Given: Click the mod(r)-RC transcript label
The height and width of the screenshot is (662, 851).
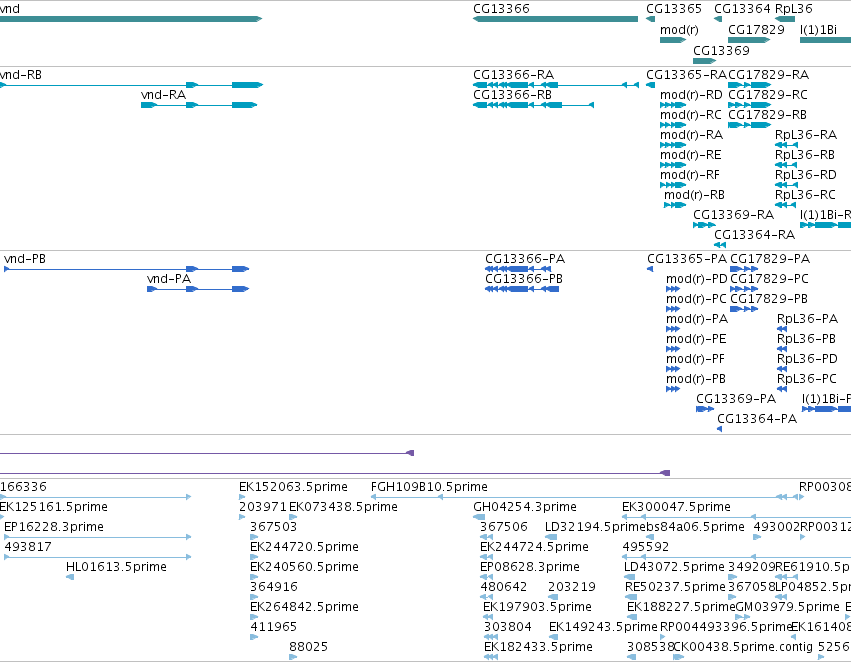Looking at the screenshot, I should pyautogui.click(x=690, y=115).
